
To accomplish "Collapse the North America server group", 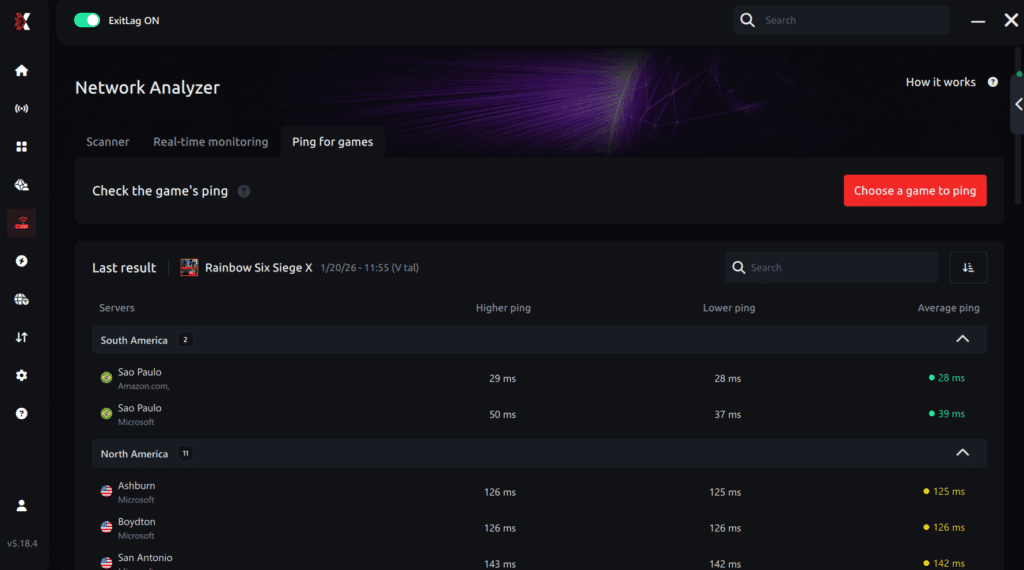I will coord(962,453).
